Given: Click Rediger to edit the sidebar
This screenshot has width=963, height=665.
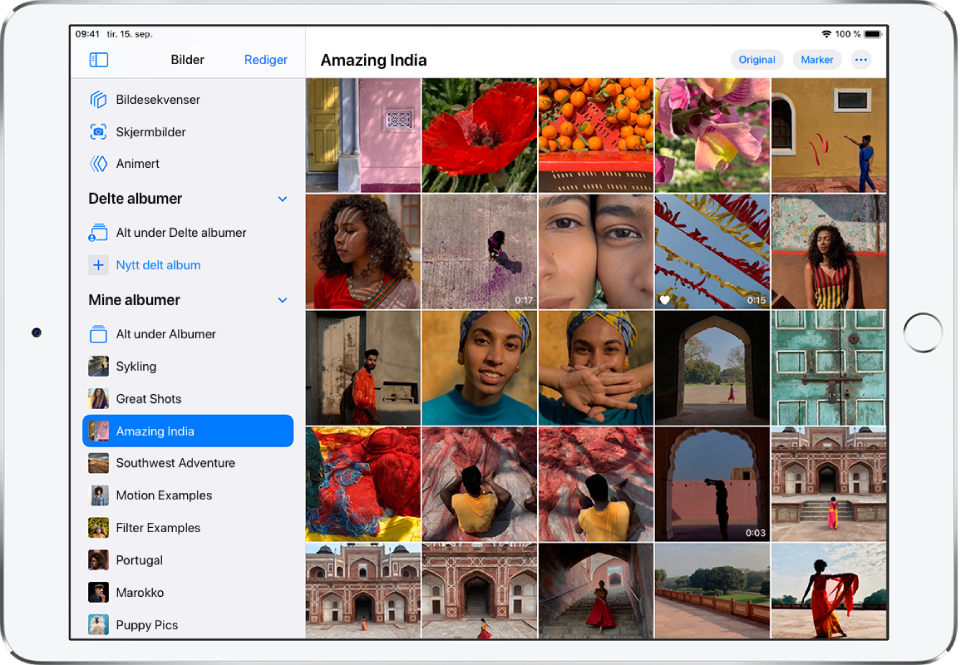Looking at the screenshot, I should coord(265,59).
